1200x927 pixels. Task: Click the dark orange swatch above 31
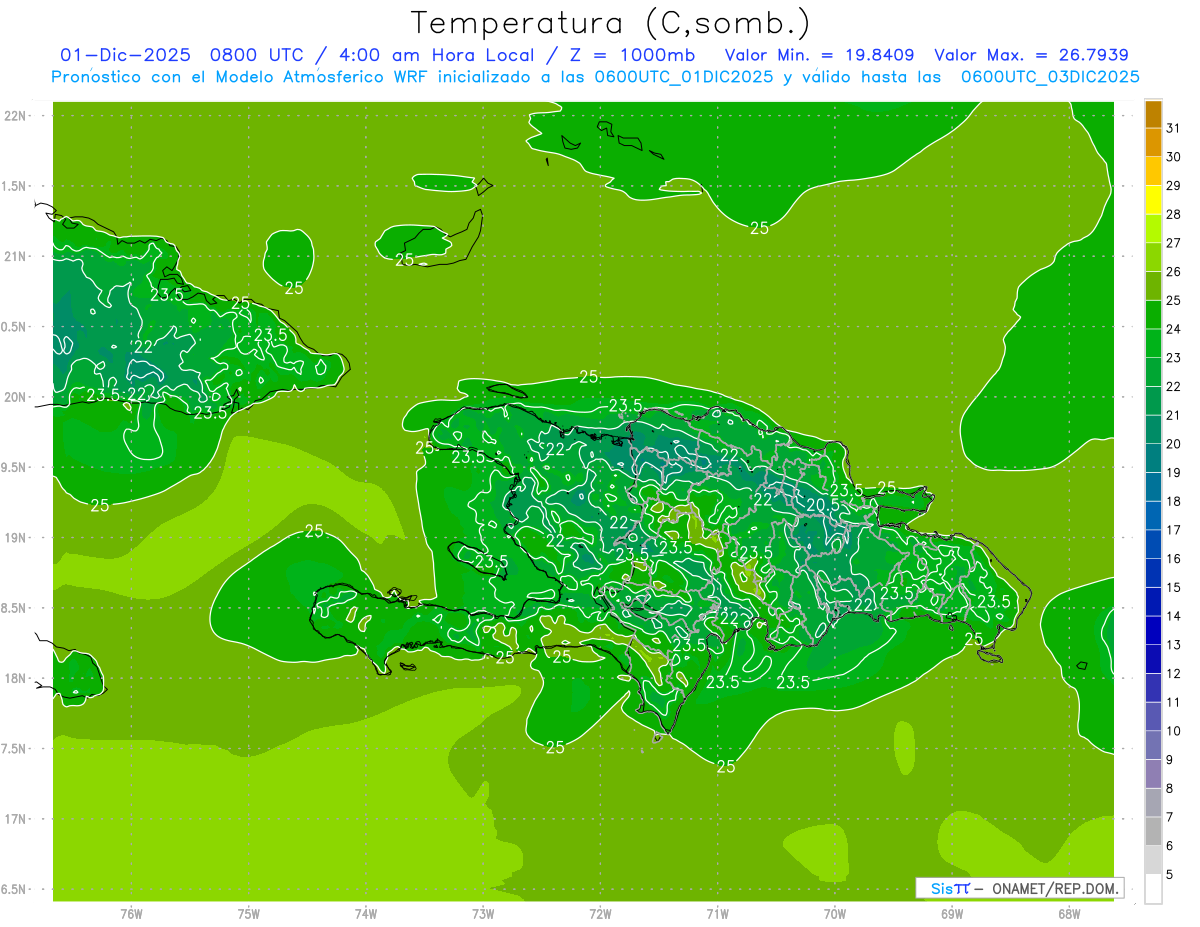(1153, 114)
